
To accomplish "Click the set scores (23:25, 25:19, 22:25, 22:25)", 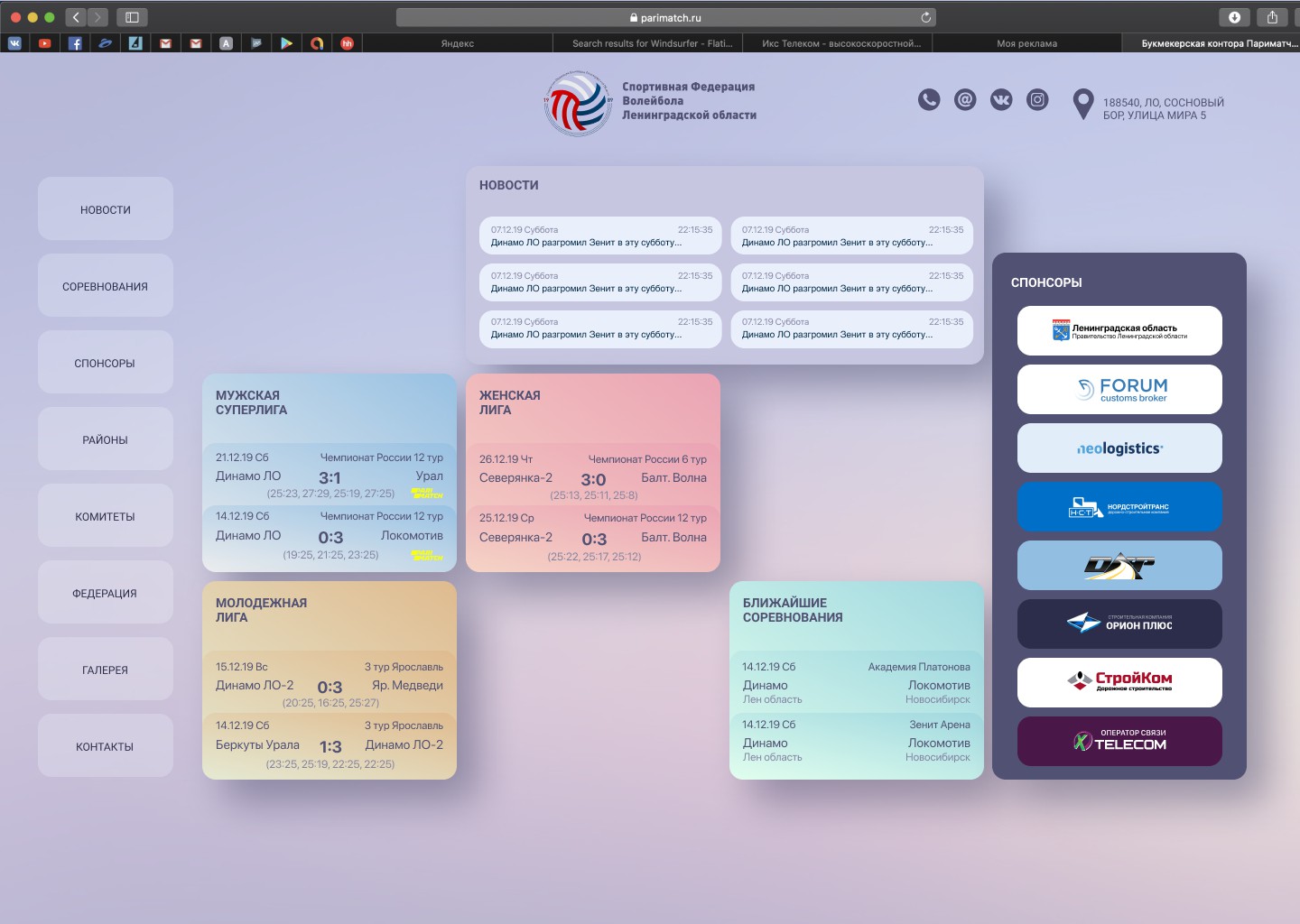I will pos(330,764).
